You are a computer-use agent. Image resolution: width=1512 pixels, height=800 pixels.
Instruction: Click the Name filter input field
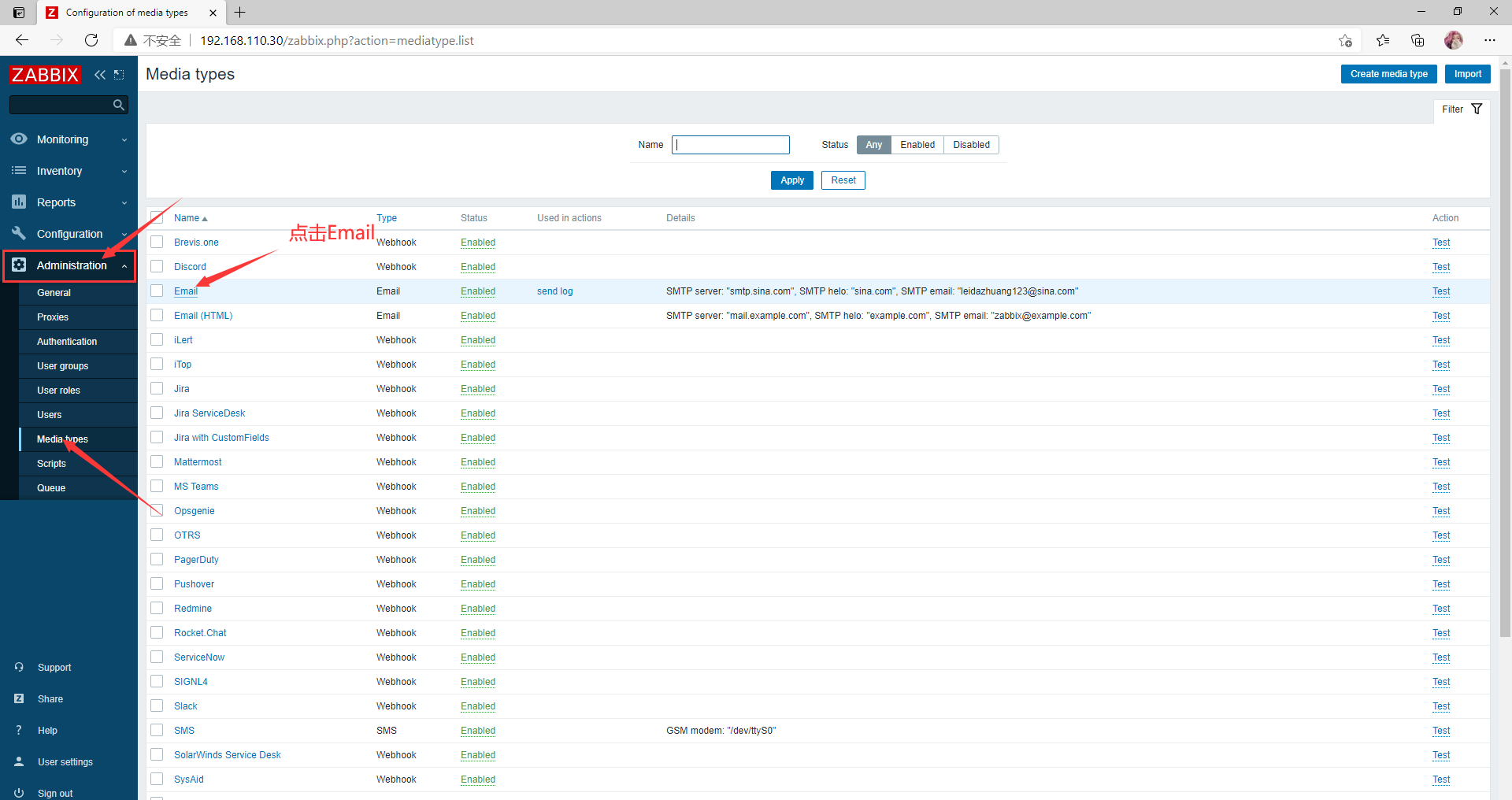pos(731,145)
